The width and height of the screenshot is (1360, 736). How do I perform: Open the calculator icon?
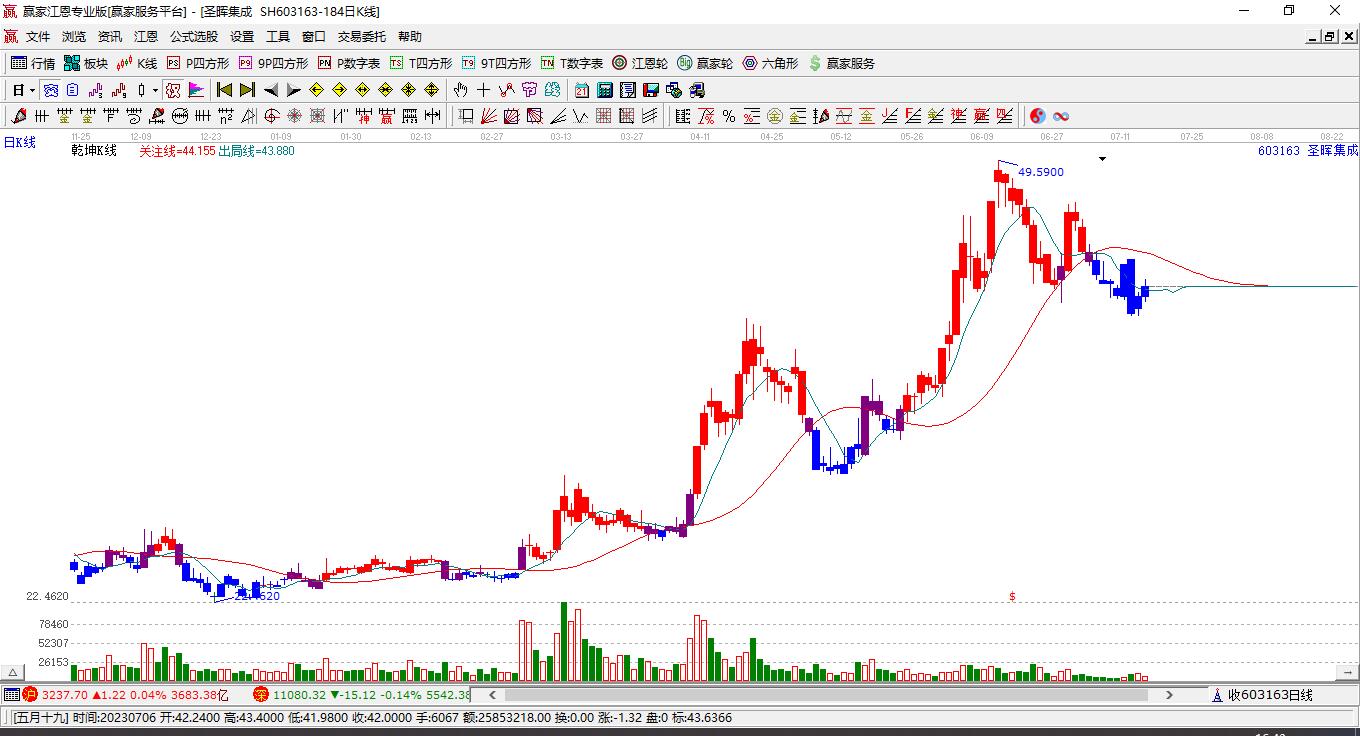pos(605,90)
